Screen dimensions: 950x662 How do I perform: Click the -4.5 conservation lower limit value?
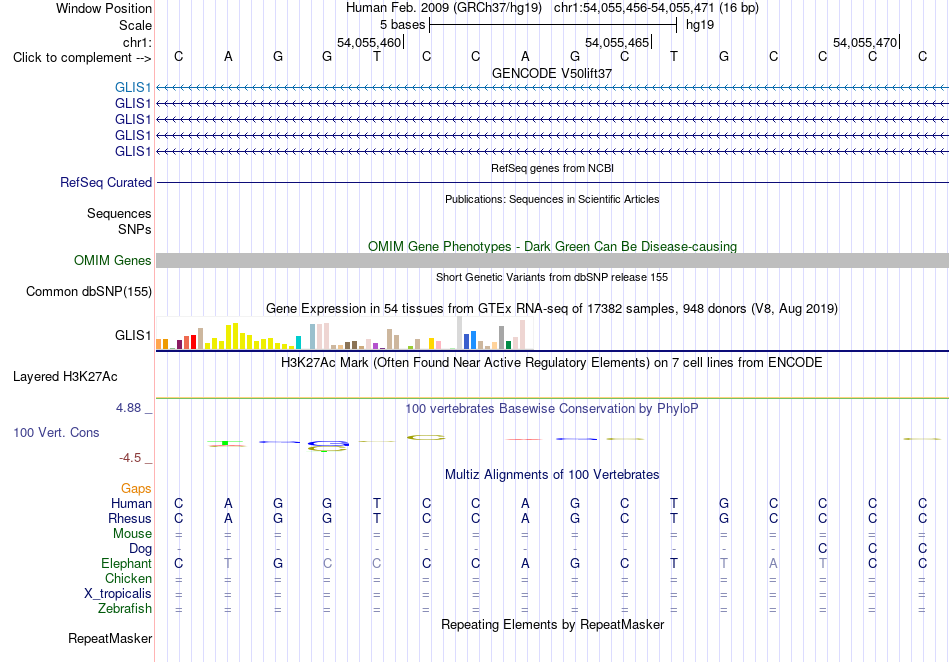(x=130, y=458)
